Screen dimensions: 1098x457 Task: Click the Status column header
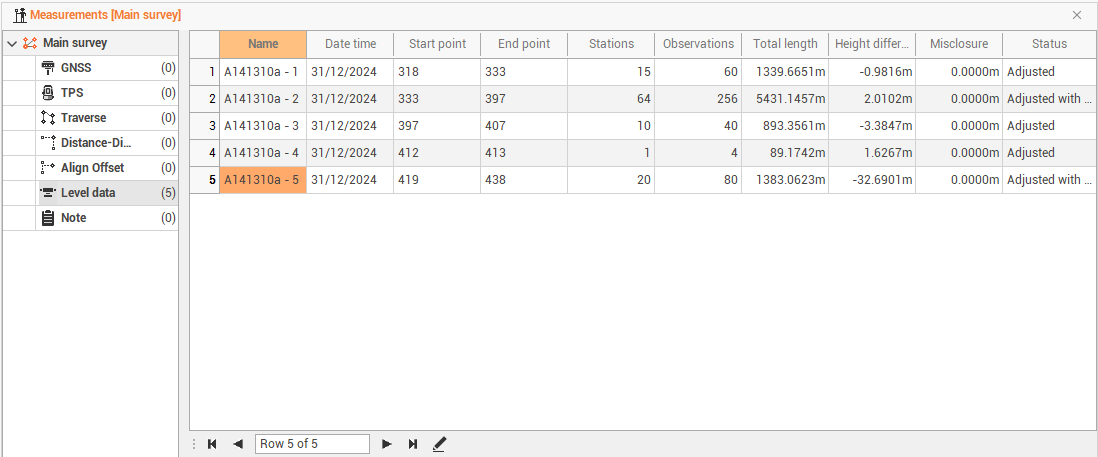[1049, 44]
